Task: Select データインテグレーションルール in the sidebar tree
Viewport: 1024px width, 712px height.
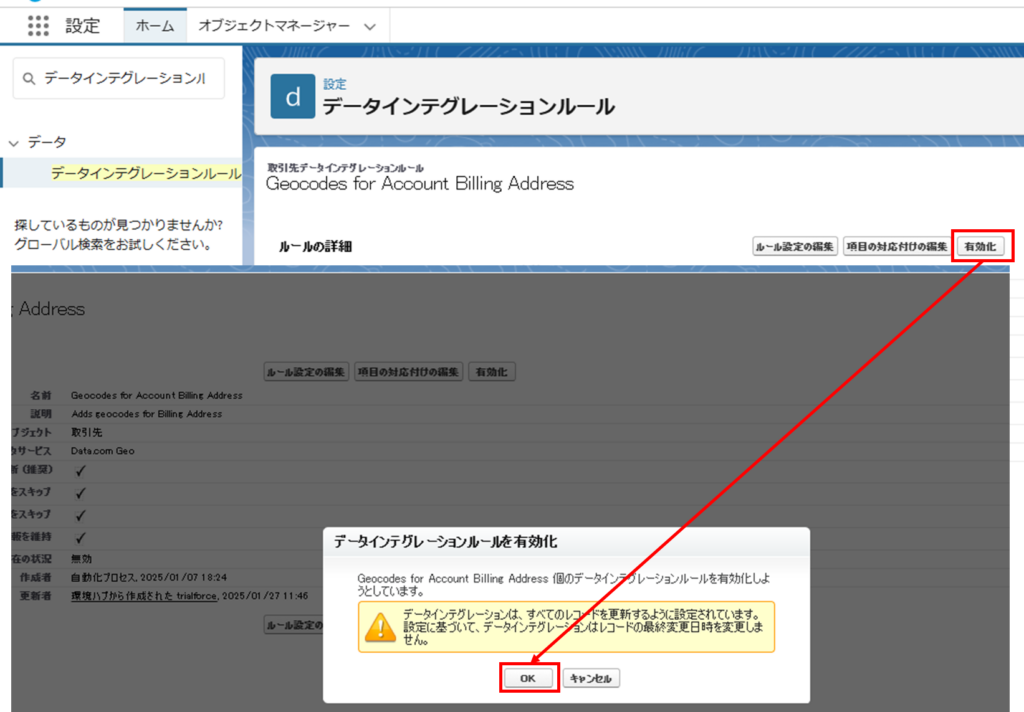Action: click(x=145, y=174)
